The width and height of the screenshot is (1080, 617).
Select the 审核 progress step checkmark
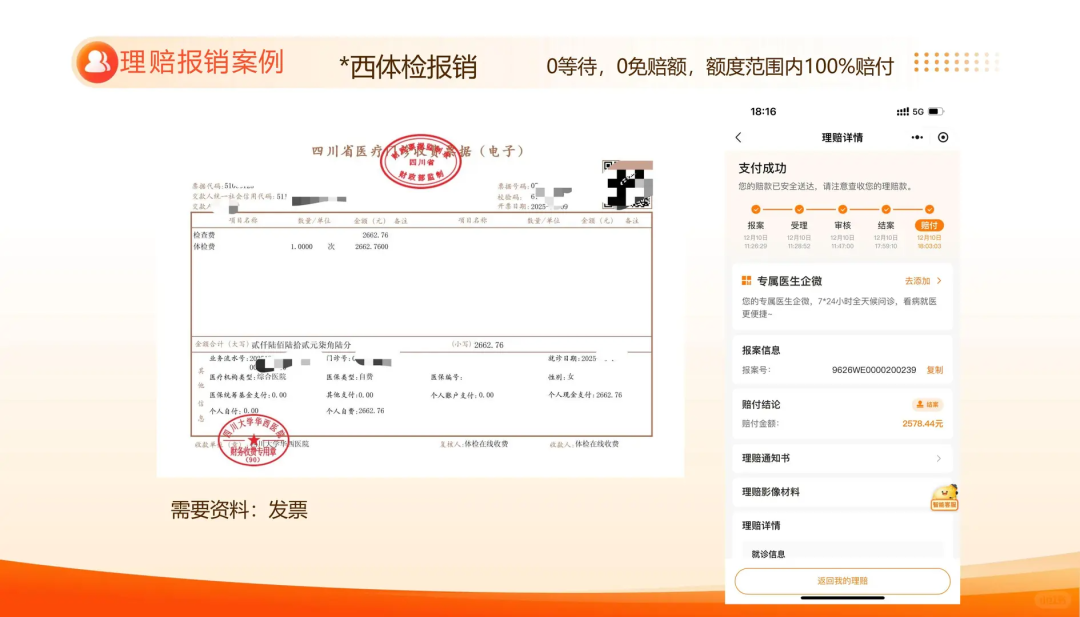842,209
